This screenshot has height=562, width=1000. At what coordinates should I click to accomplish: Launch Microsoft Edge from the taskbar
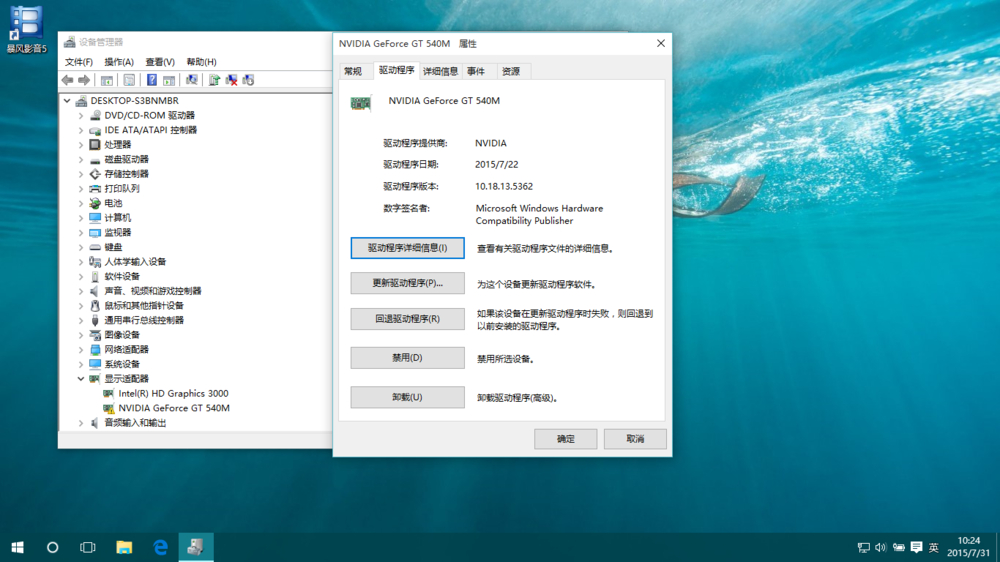[160, 547]
